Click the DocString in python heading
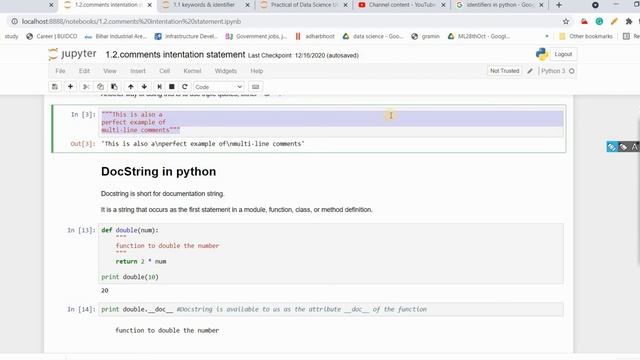This screenshot has width=640, height=360. click(158, 171)
